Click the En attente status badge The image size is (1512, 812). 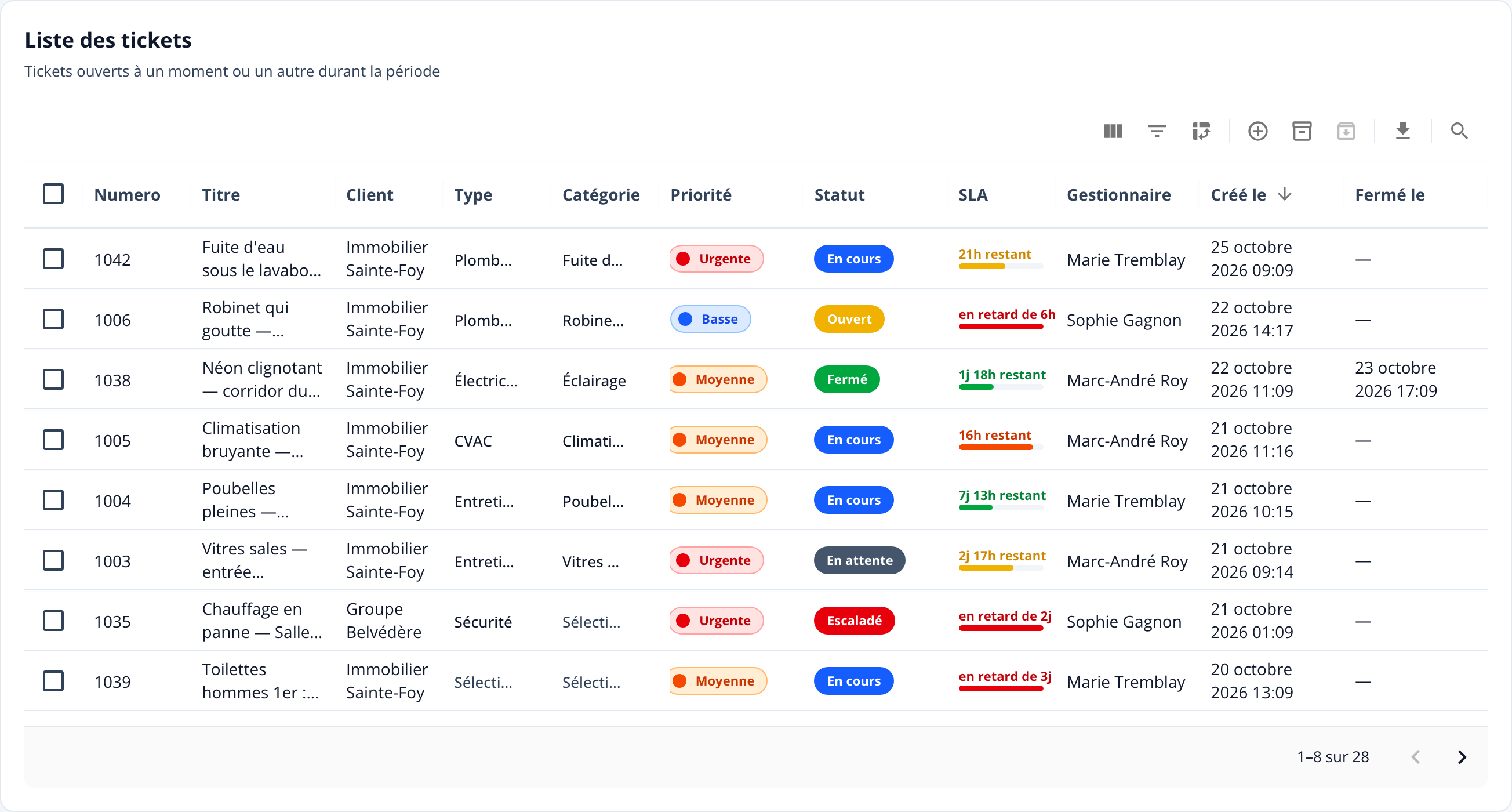click(x=859, y=561)
